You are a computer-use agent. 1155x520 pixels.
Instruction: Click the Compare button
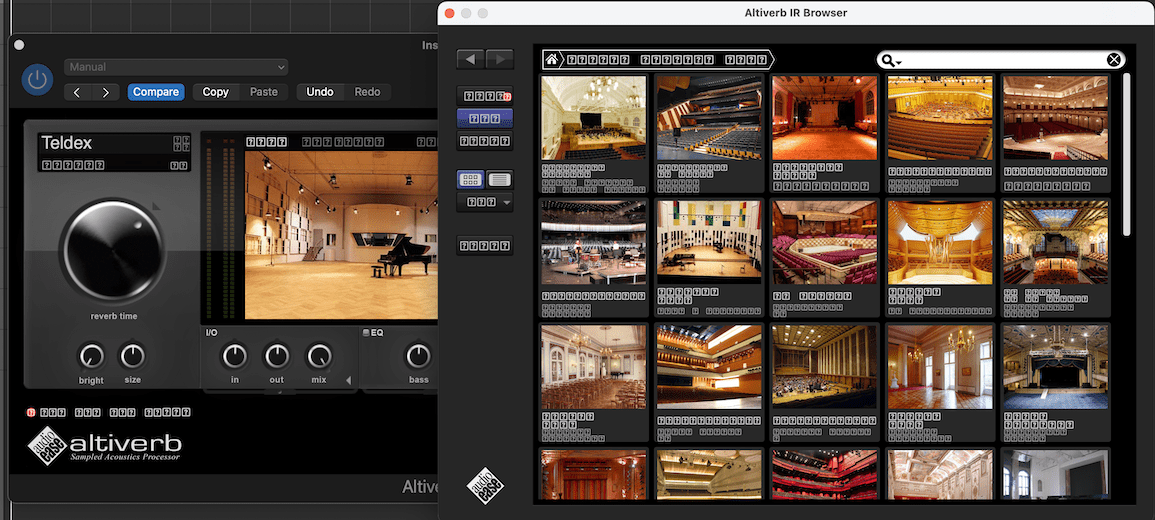(155, 92)
